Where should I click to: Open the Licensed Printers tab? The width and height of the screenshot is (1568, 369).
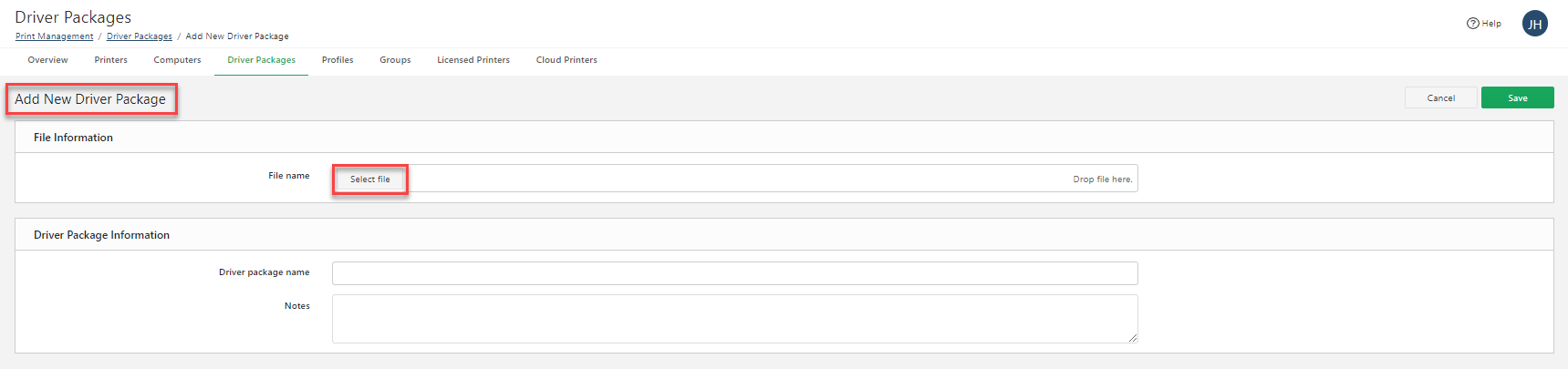click(x=473, y=60)
